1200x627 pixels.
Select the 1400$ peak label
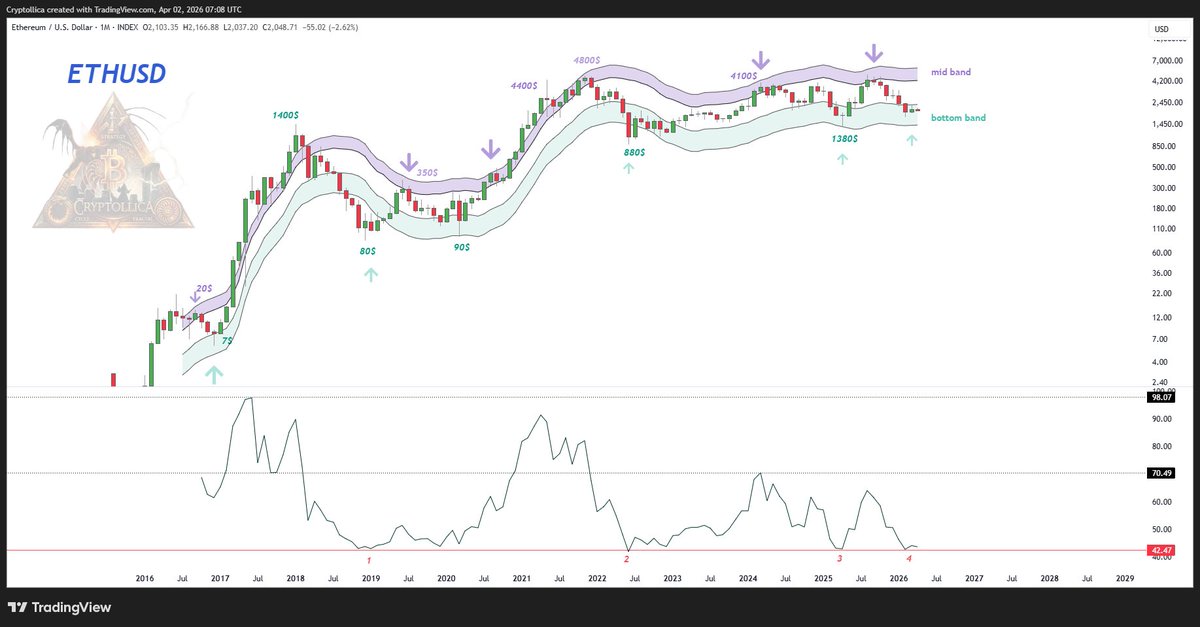coord(287,116)
